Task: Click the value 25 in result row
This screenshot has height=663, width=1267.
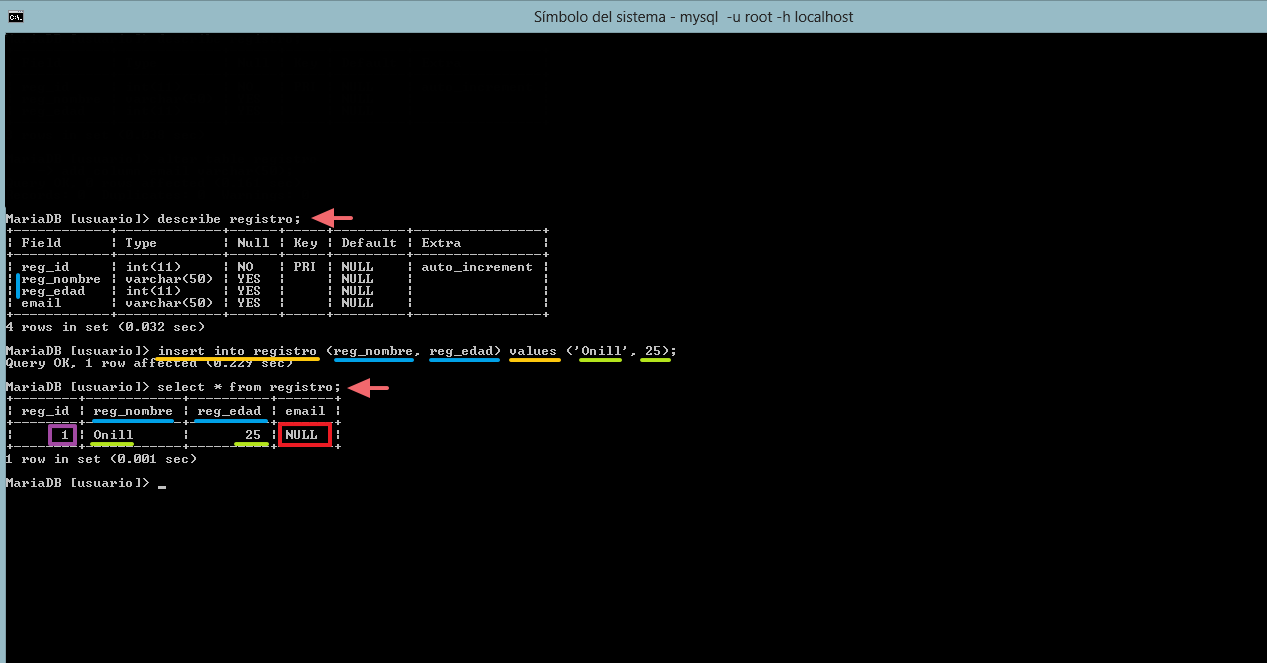Action: [x=252, y=435]
